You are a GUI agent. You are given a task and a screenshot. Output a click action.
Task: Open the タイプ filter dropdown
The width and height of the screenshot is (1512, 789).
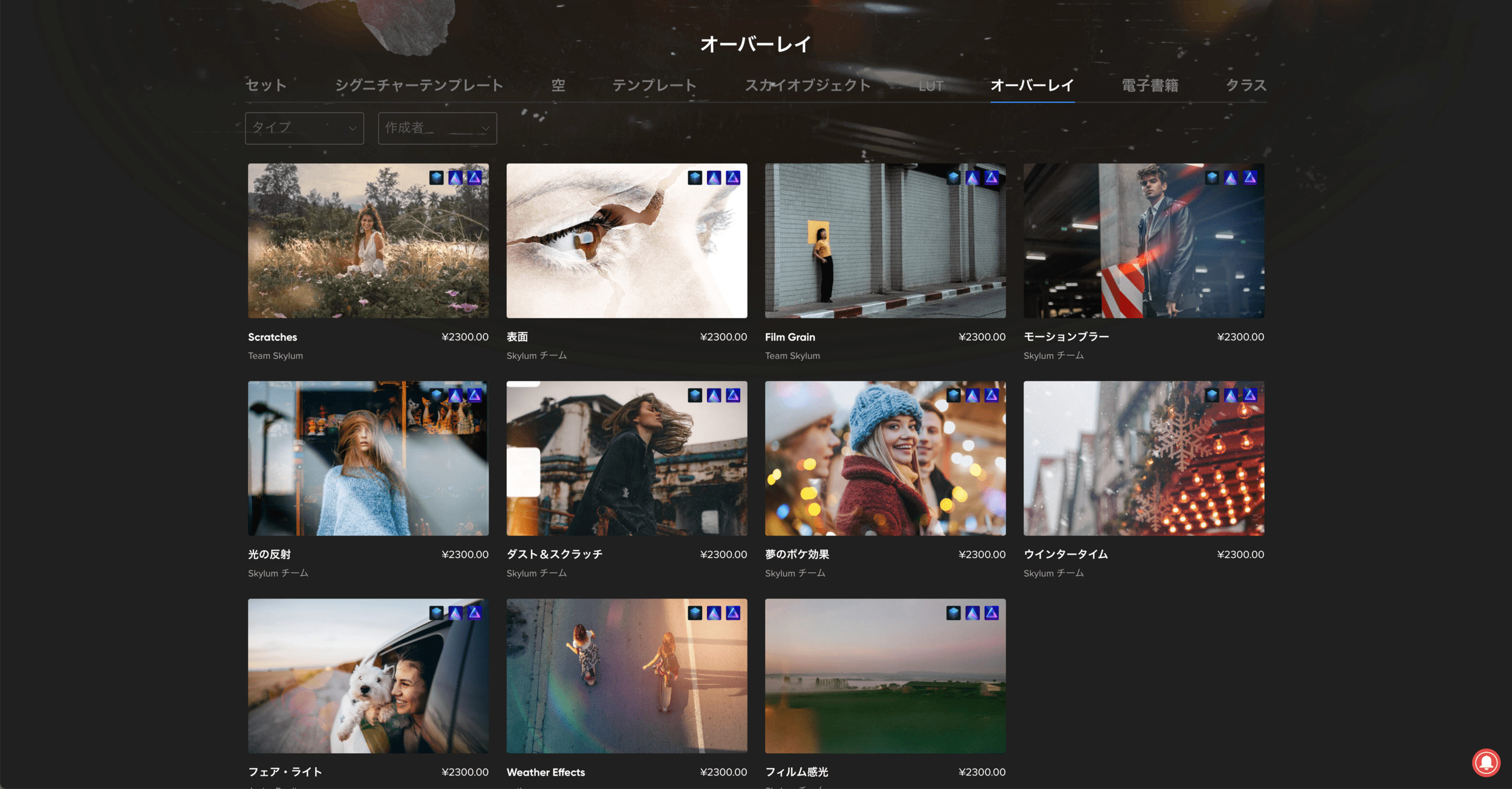point(304,128)
